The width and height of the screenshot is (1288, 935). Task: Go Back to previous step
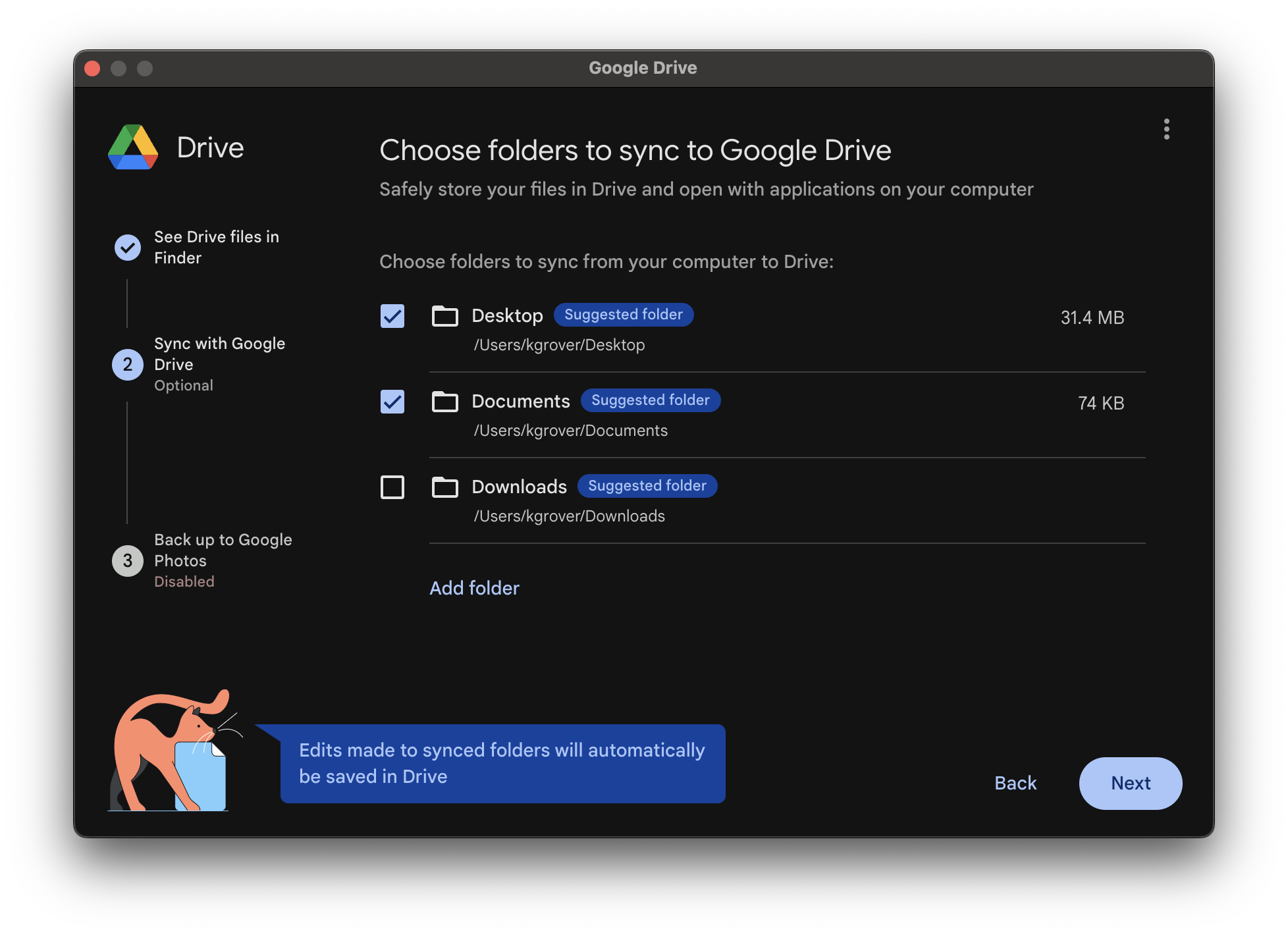[1015, 783]
